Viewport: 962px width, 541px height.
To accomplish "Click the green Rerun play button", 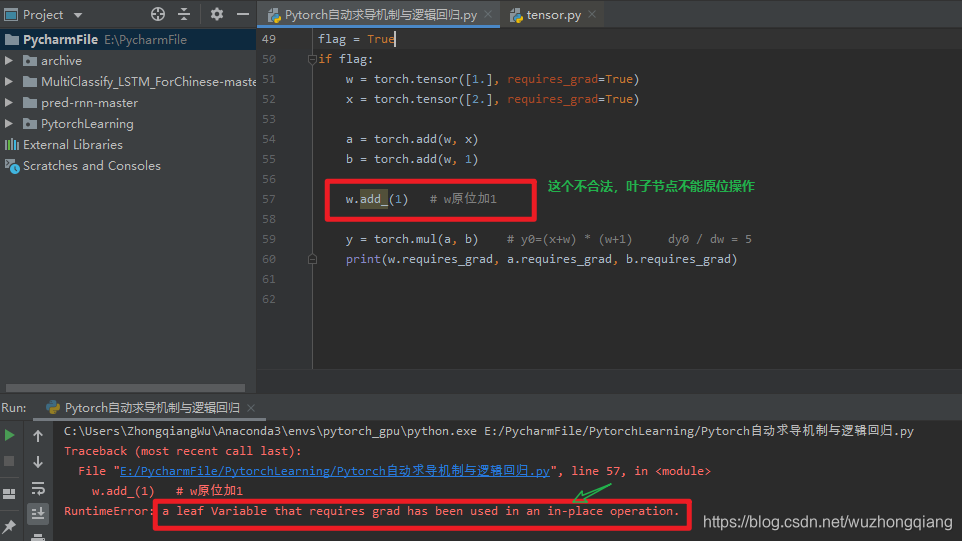I will [9, 435].
